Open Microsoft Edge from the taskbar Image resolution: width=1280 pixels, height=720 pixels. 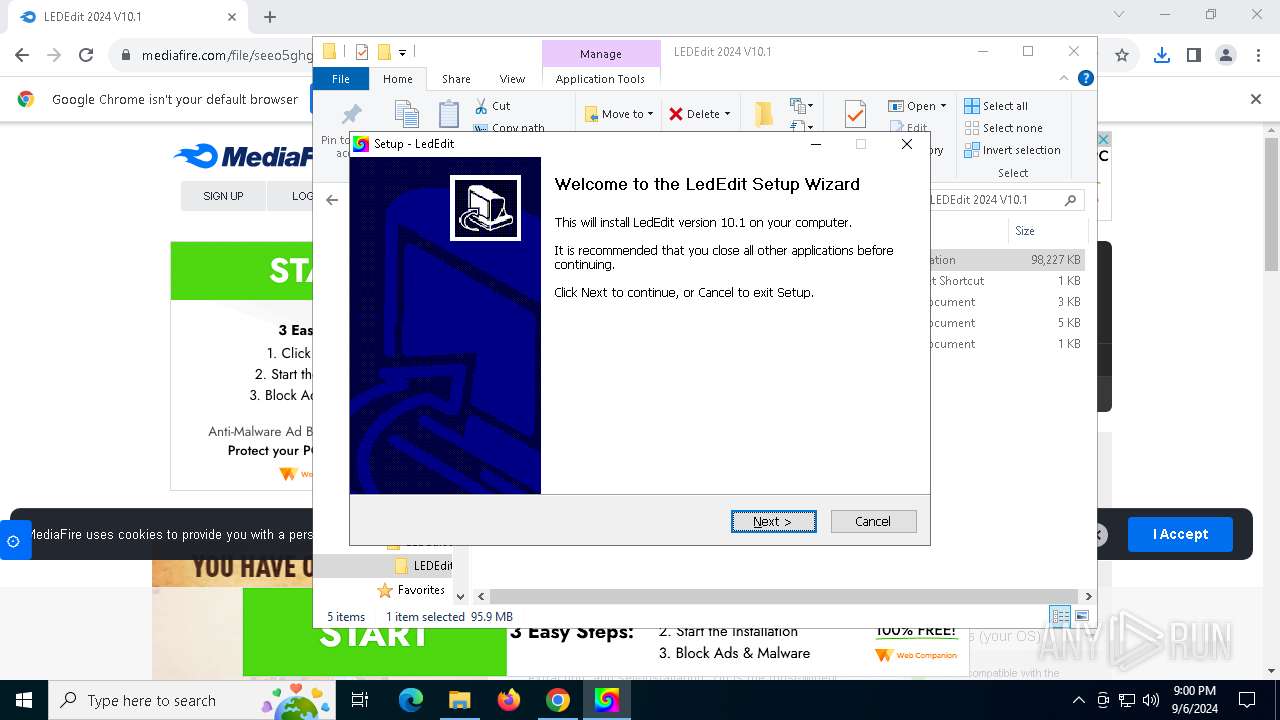click(411, 700)
